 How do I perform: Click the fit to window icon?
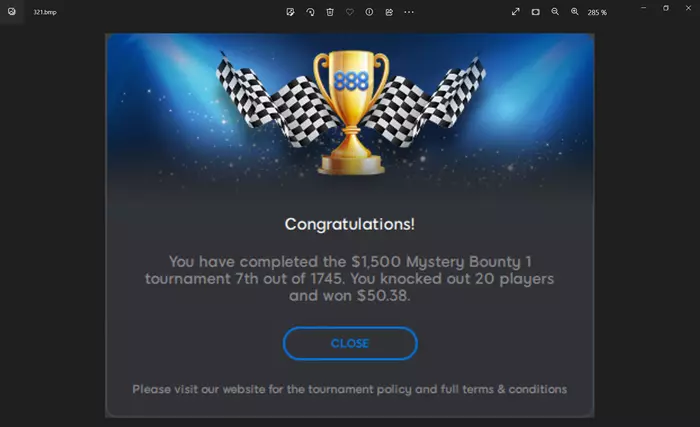536,12
